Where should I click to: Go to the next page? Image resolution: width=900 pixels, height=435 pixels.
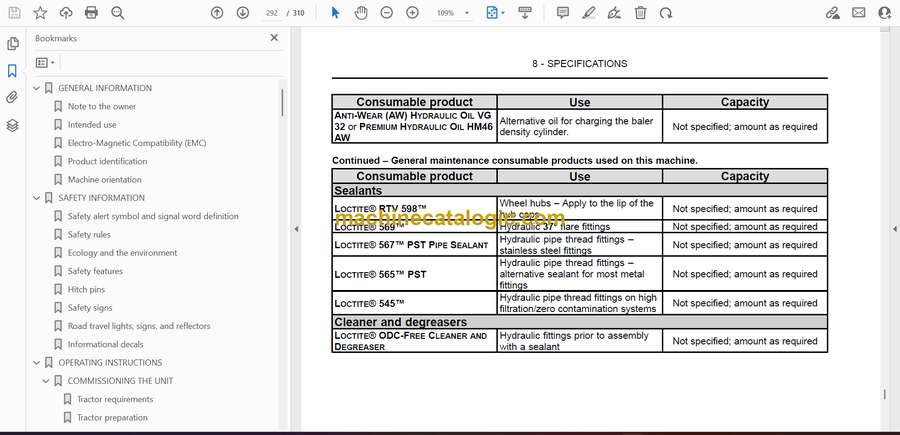(x=243, y=13)
